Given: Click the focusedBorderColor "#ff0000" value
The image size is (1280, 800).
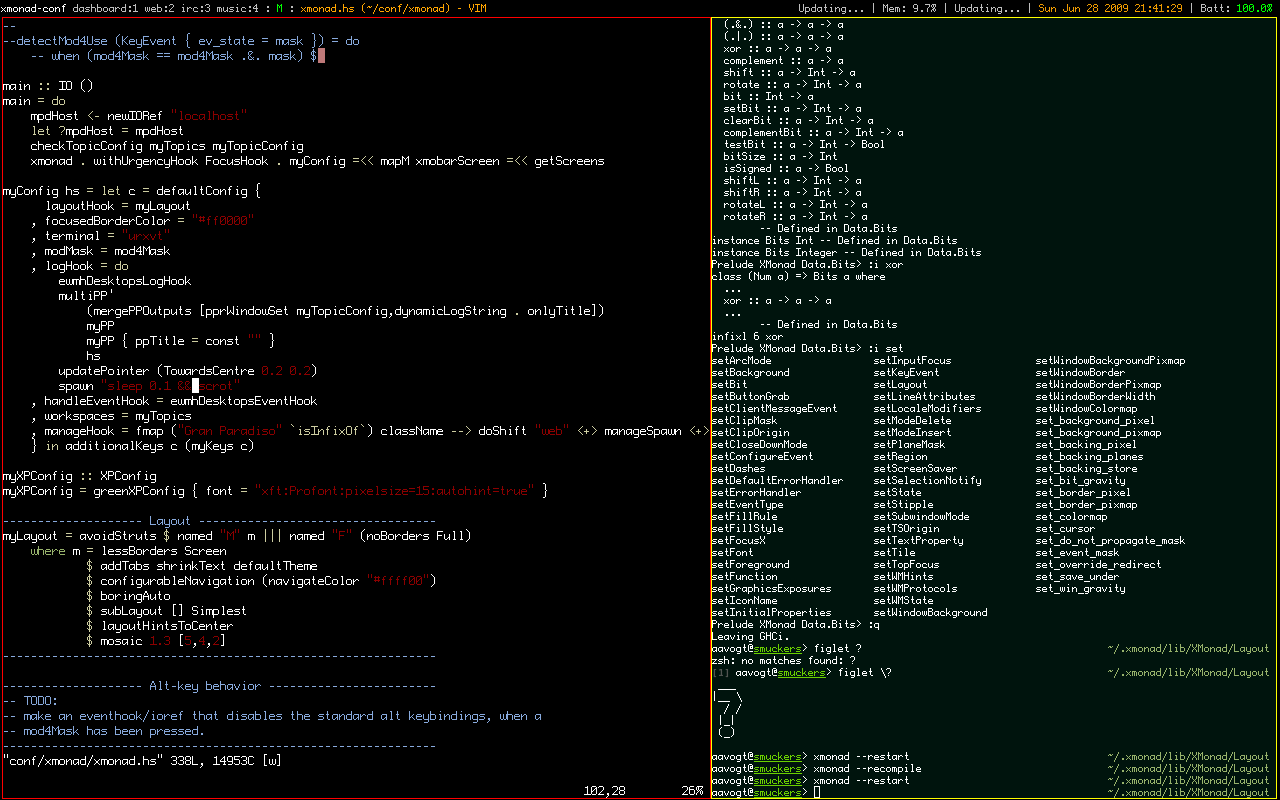Looking at the screenshot, I should point(224,221).
